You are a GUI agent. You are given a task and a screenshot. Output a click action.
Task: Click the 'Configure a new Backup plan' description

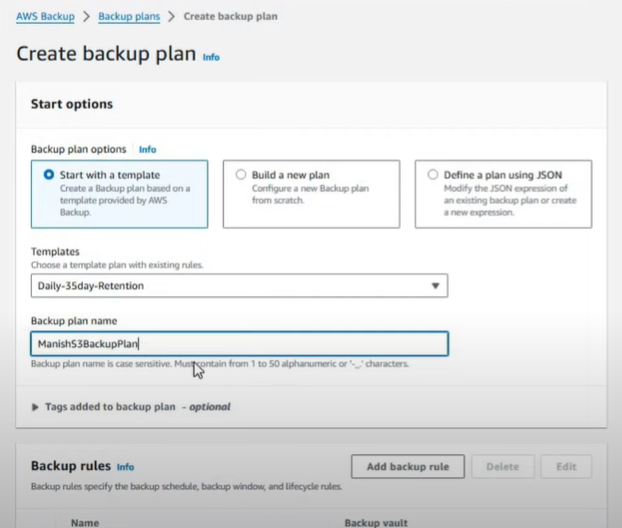pyautogui.click(x=310, y=194)
